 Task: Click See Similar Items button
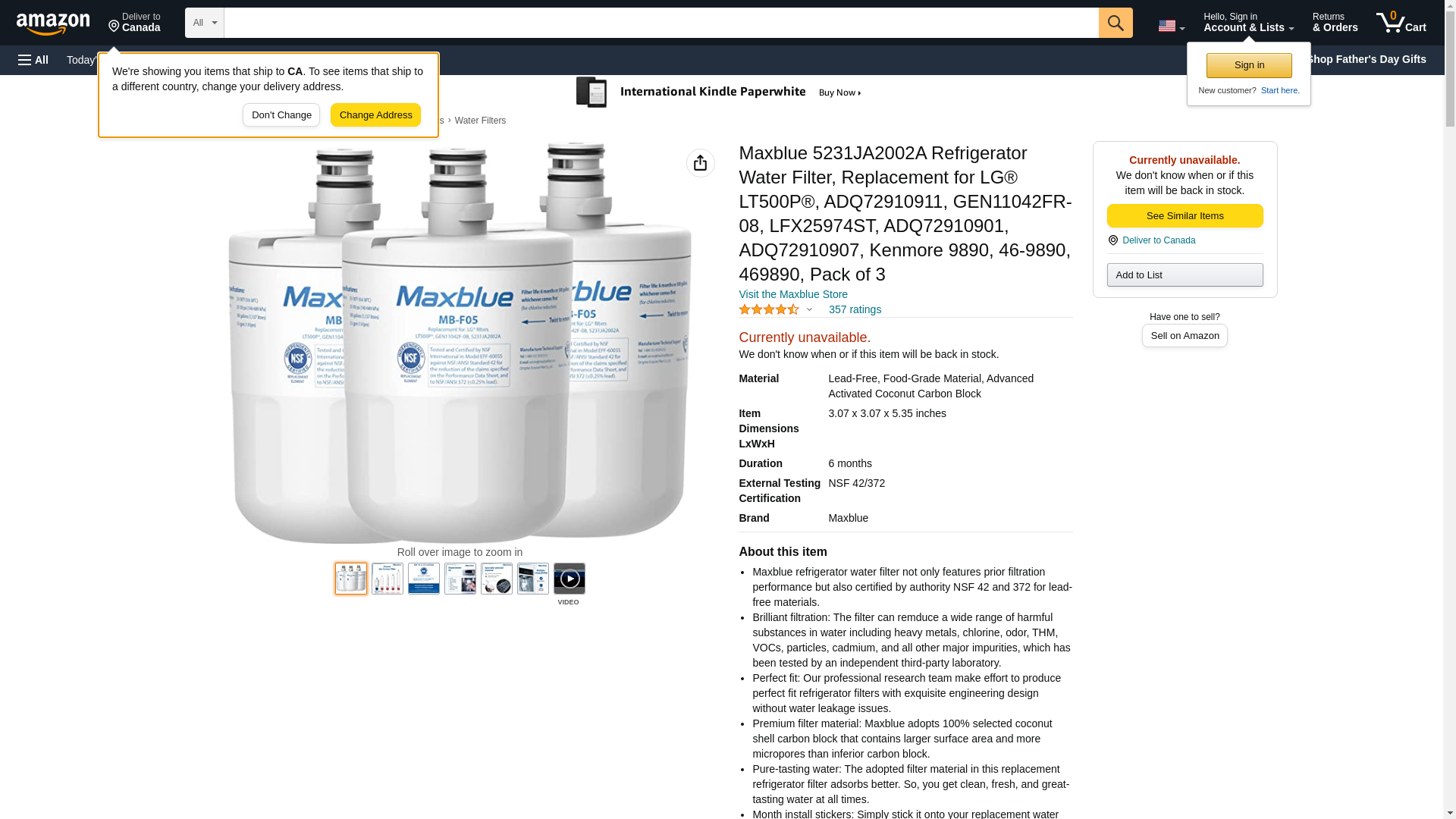[x=1185, y=216]
